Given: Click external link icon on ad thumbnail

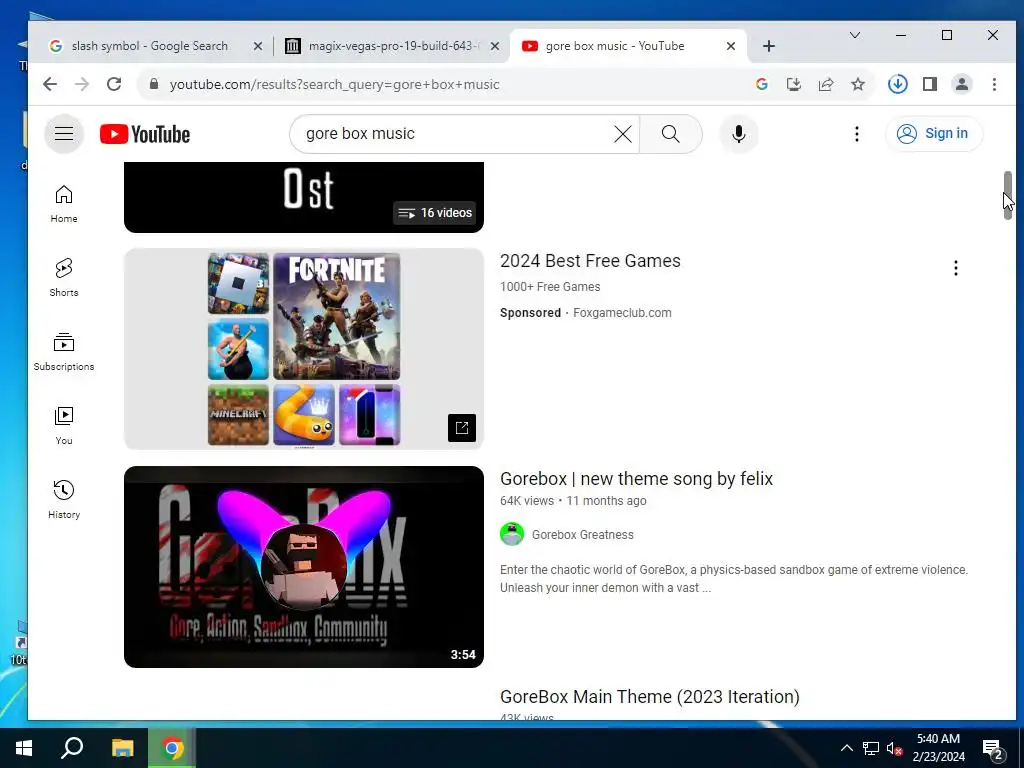Looking at the screenshot, I should [462, 428].
